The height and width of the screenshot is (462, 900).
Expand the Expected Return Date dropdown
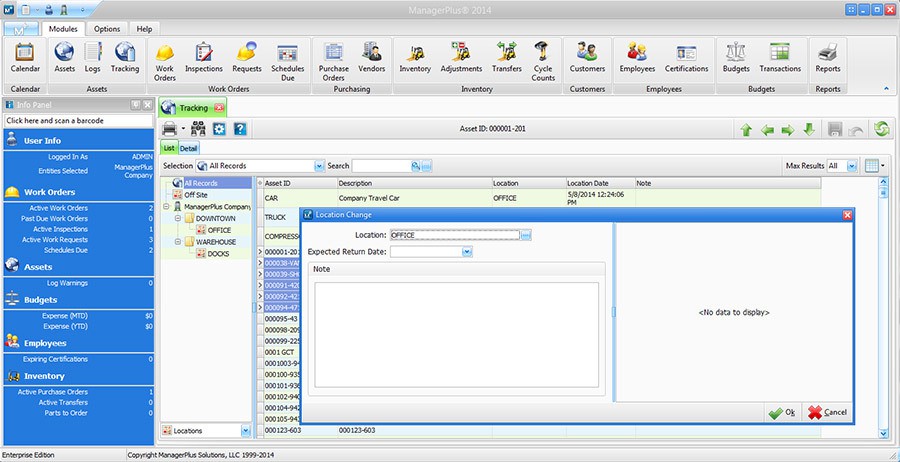[466, 252]
